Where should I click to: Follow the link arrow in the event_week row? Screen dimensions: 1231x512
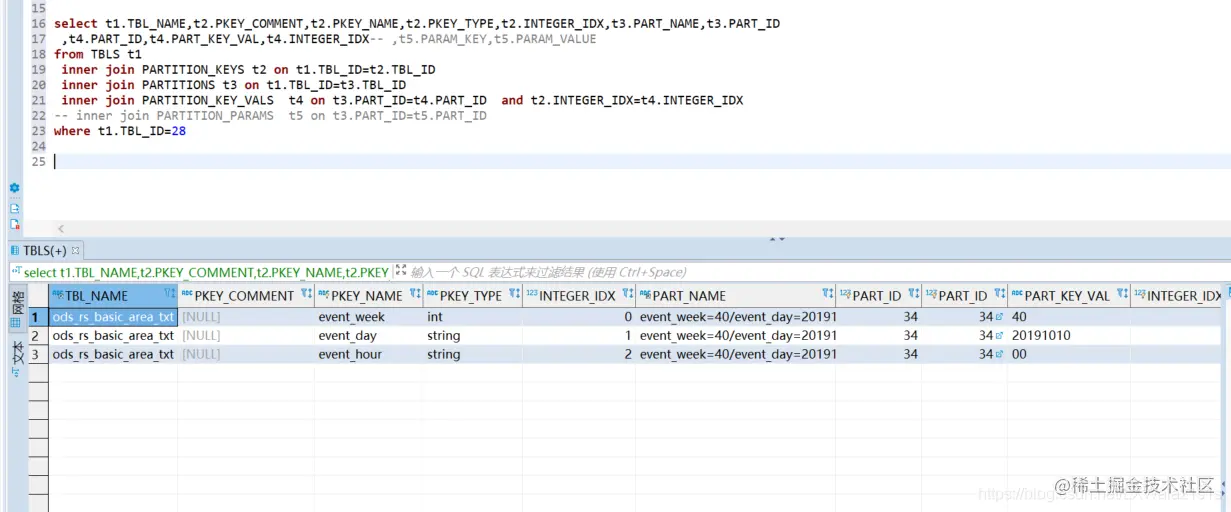point(1001,317)
